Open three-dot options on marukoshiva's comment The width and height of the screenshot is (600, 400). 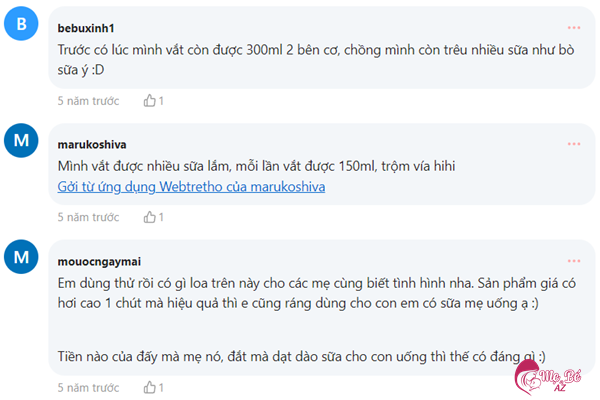click(574, 143)
